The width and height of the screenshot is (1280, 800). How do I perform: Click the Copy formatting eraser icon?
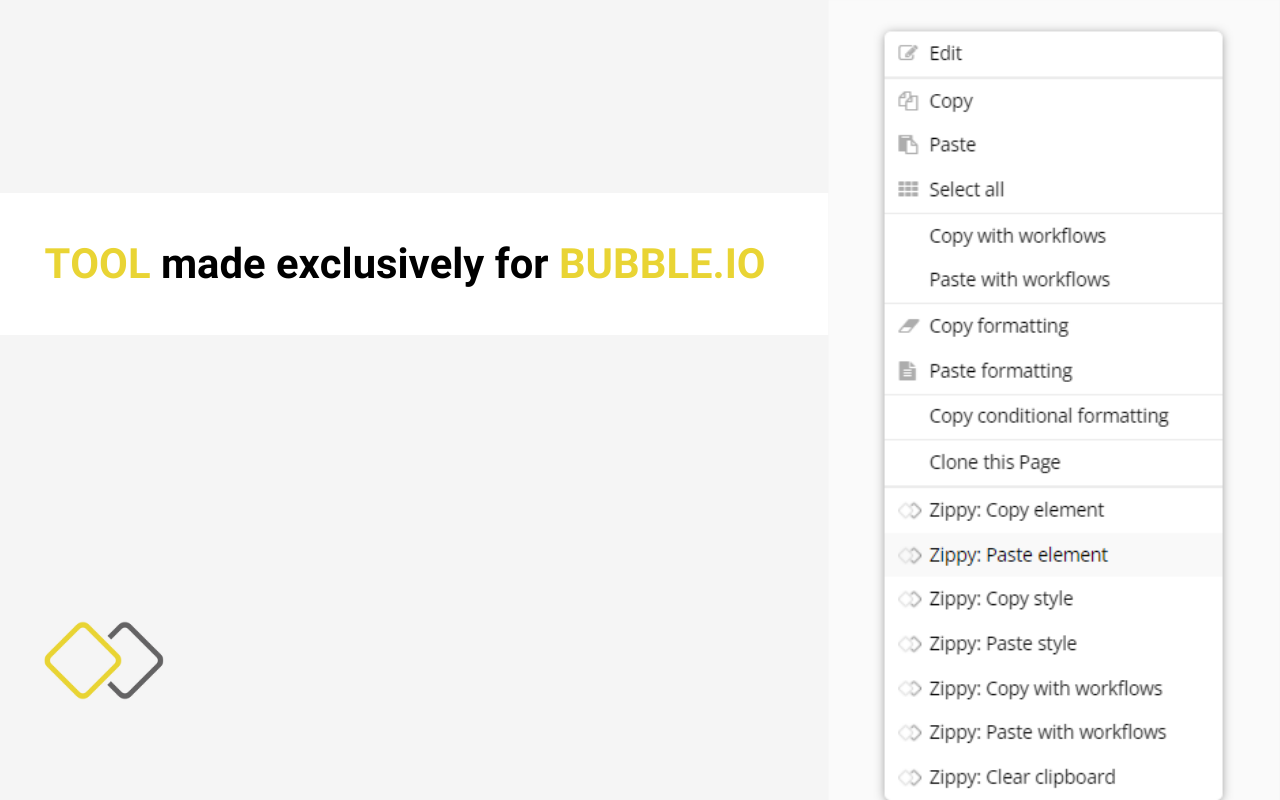click(x=908, y=326)
